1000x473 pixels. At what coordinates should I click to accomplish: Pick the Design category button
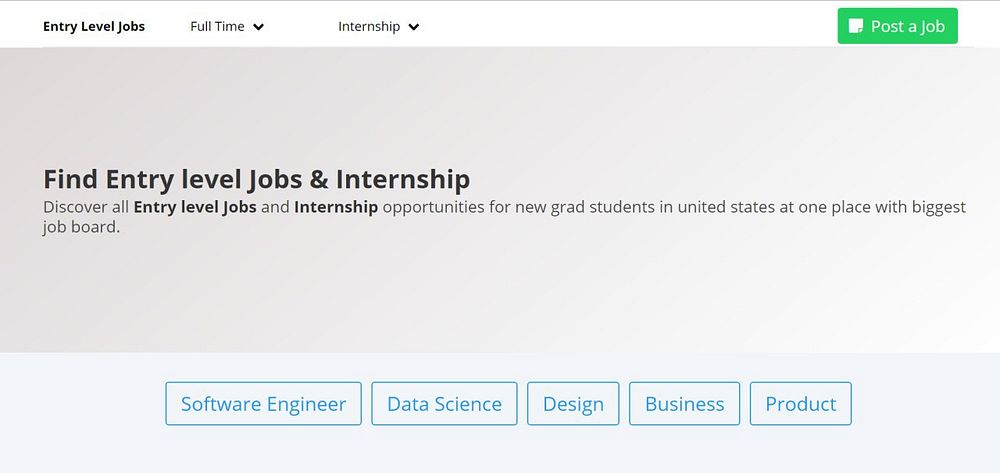(573, 404)
